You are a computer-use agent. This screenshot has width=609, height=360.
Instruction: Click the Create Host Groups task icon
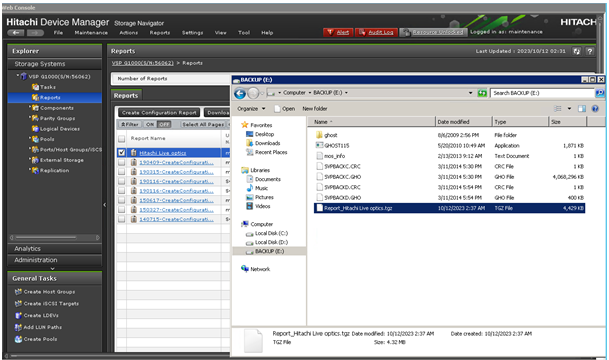pyautogui.click(x=18, y=292)
